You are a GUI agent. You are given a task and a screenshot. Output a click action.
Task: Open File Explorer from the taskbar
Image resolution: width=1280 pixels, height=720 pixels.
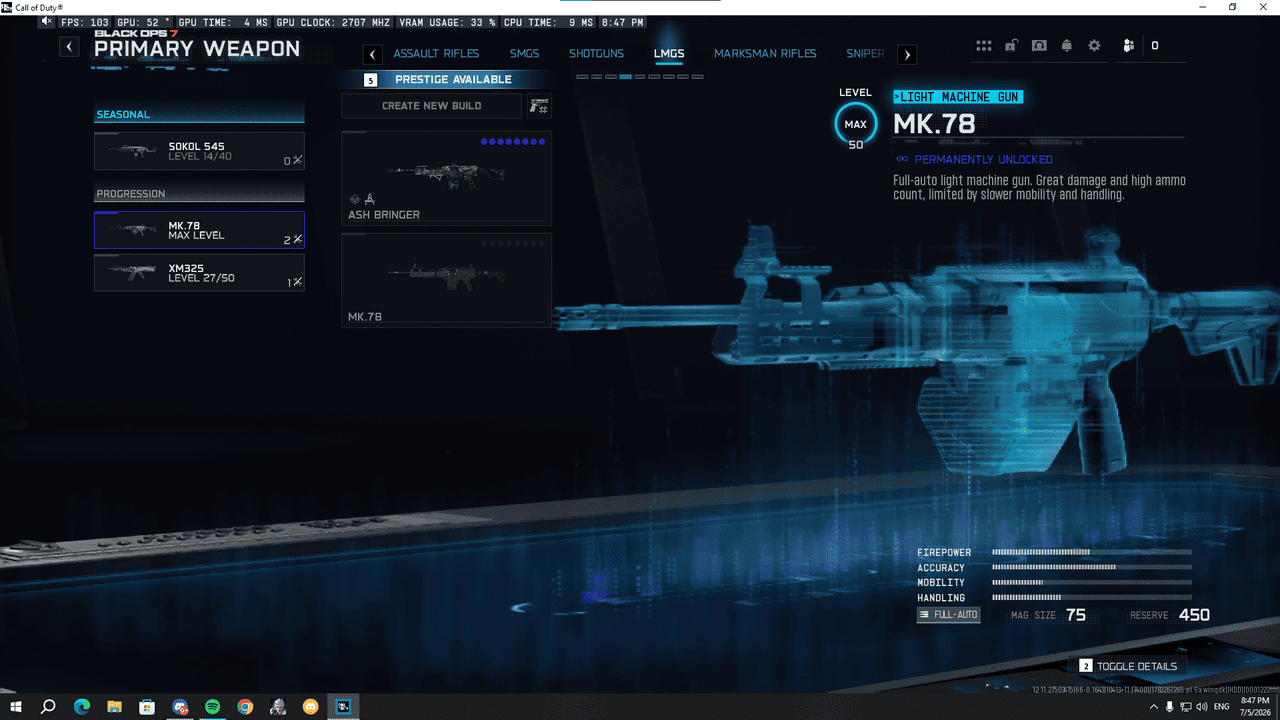pos(114,707)
